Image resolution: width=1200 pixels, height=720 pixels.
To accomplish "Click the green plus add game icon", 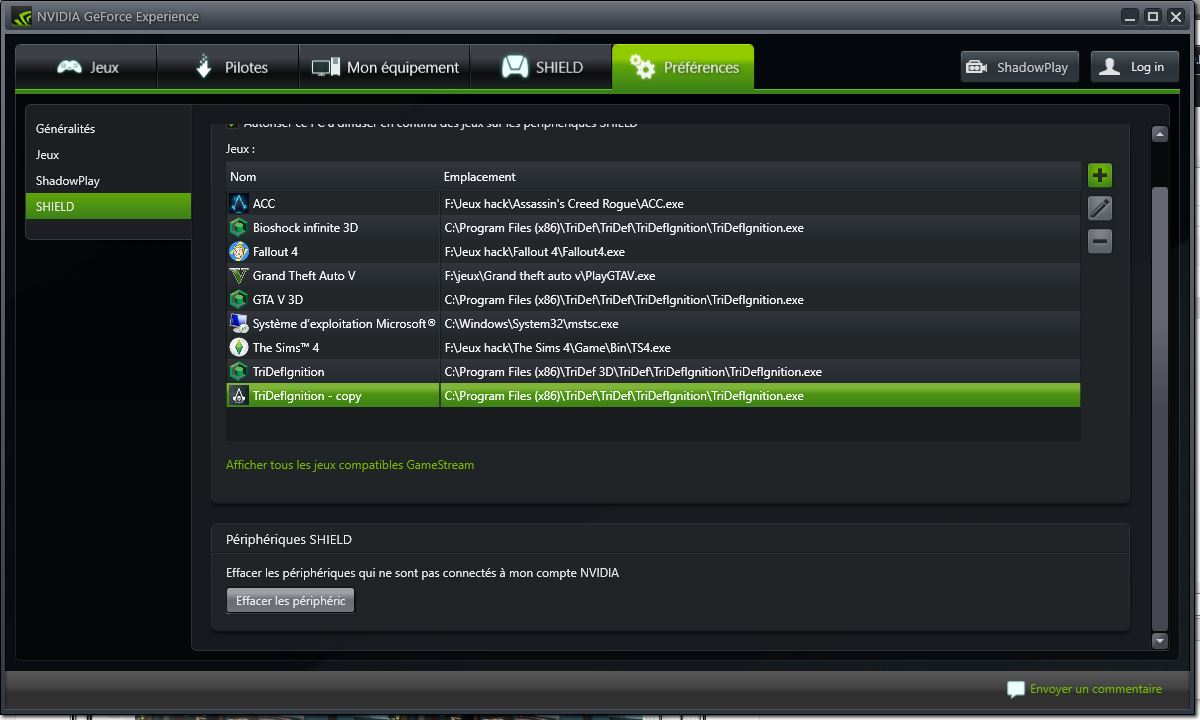I will click(1099, 176).
